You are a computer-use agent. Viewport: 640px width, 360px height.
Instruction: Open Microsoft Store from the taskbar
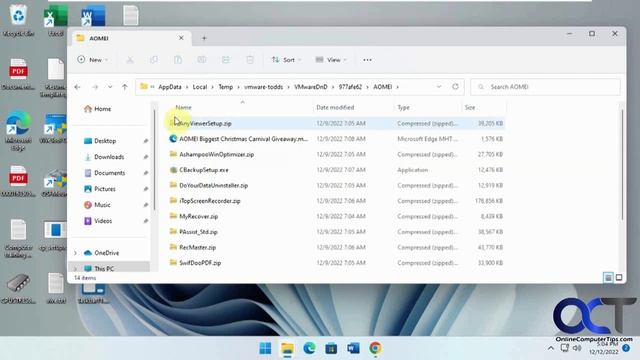[x=331, y=348]
